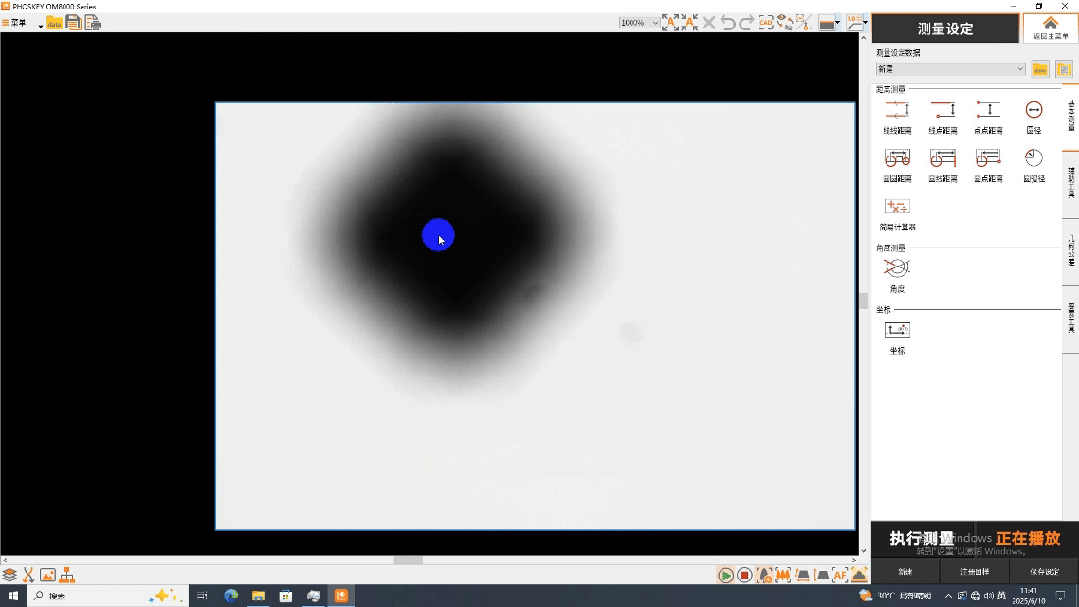Viewport: 1079px width, 607px height.
Task: Click the enlarge-to-fit 'A' expand icon
Action: pyautogui.click(x=670, y=22)
